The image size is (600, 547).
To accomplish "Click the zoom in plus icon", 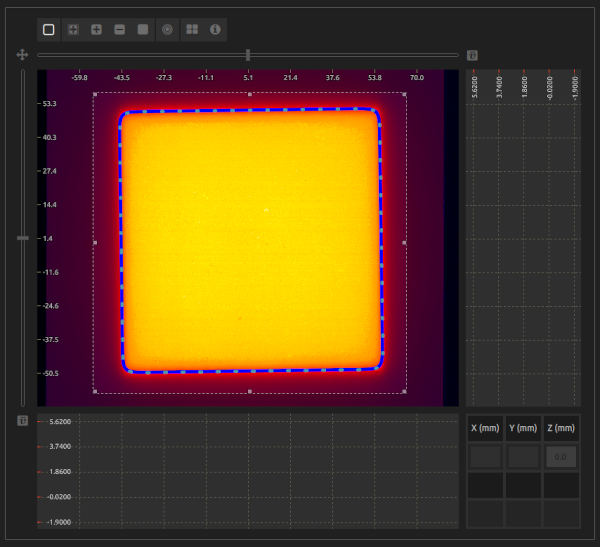I will click(x=96, y=29).
